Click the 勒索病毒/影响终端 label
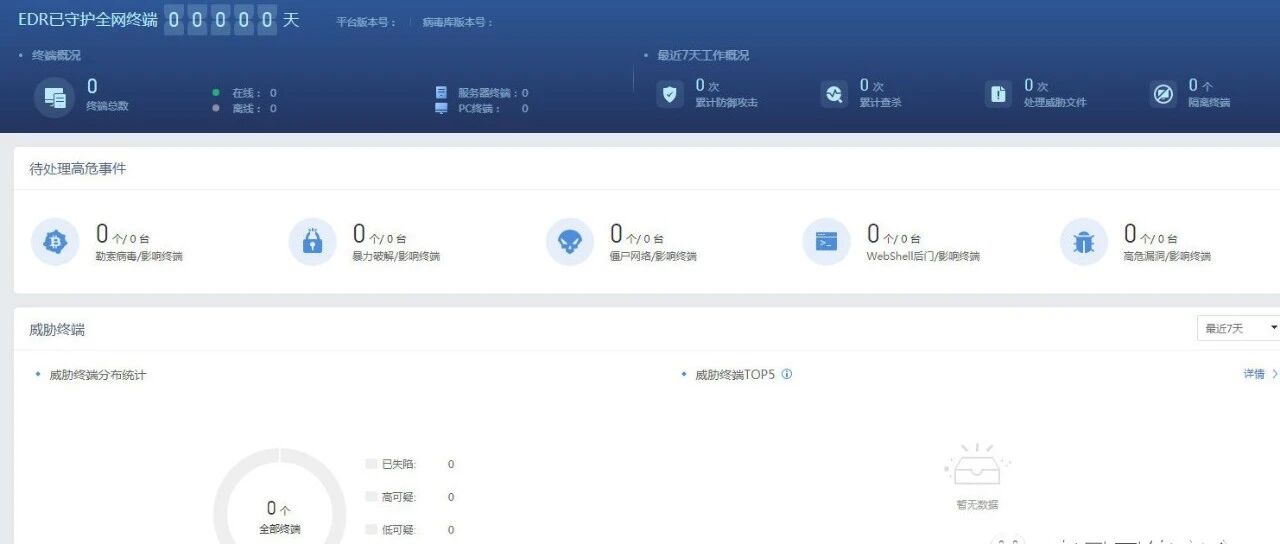The image size is (1280, 544). (139, 256)
